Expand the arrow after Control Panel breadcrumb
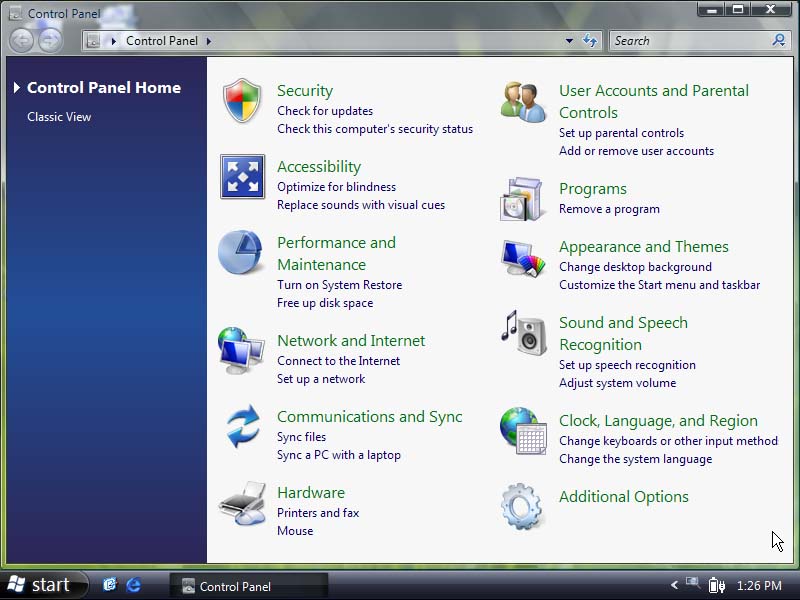Image resolution: width=800 pixels, height=600 pixels. tap(208, 41)
